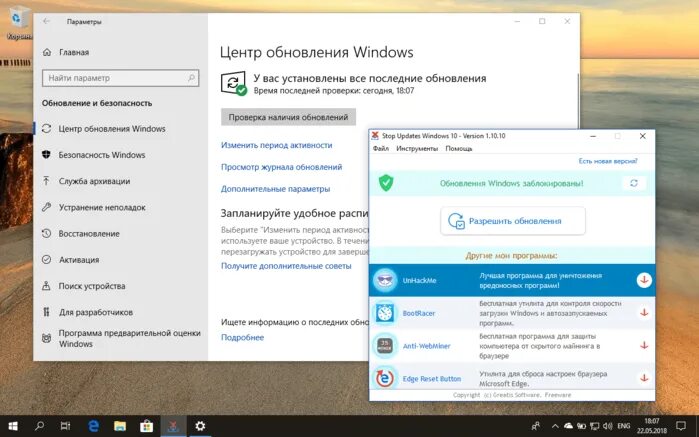Click the search magnifier in Settings
The height and width of the screenshot is (437, 699).
pyautogui.click(x=191, y=78)
